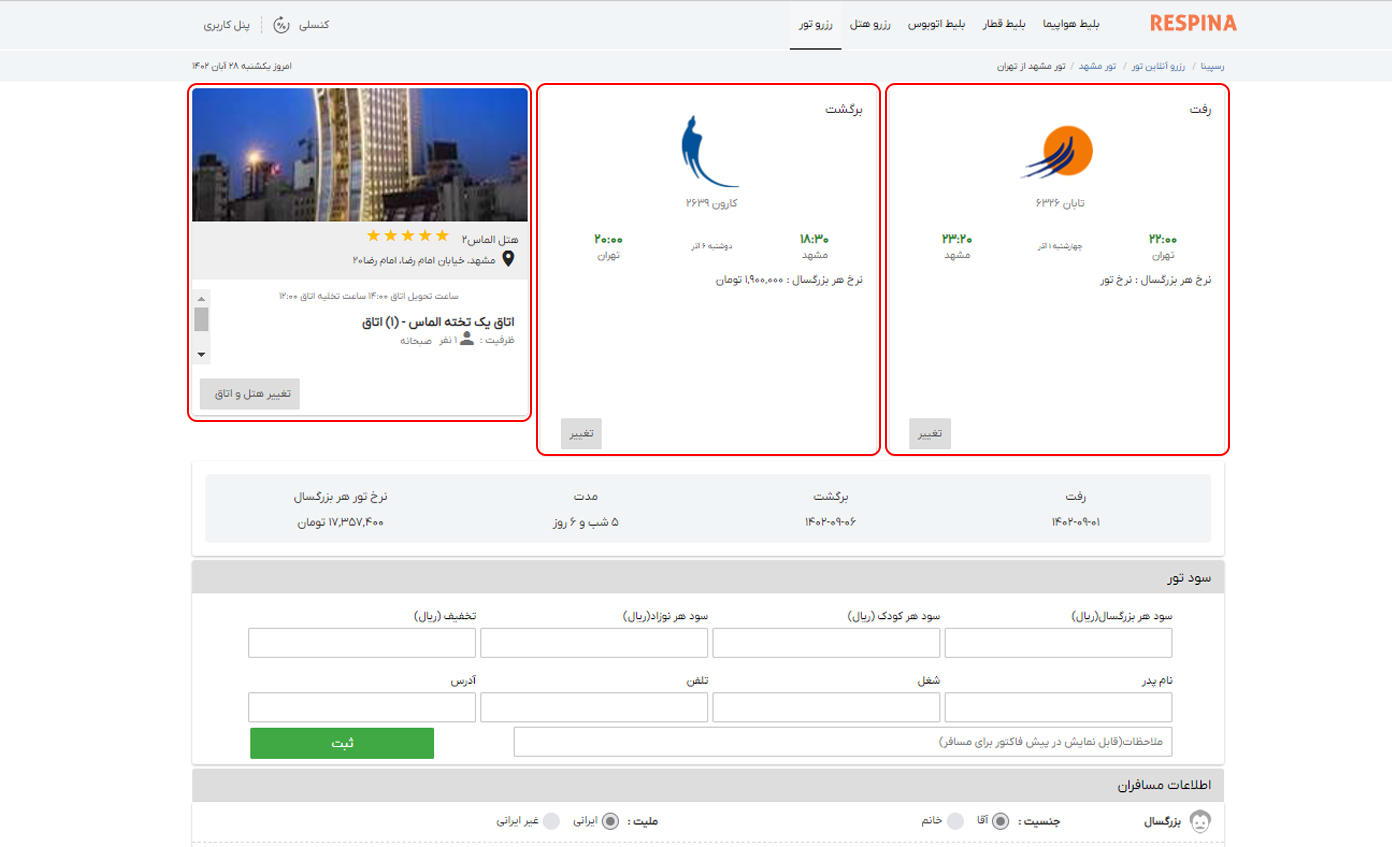Select the female gender radio button
The height and width of the screenshot is (847, 1392).
pos(956,821)
